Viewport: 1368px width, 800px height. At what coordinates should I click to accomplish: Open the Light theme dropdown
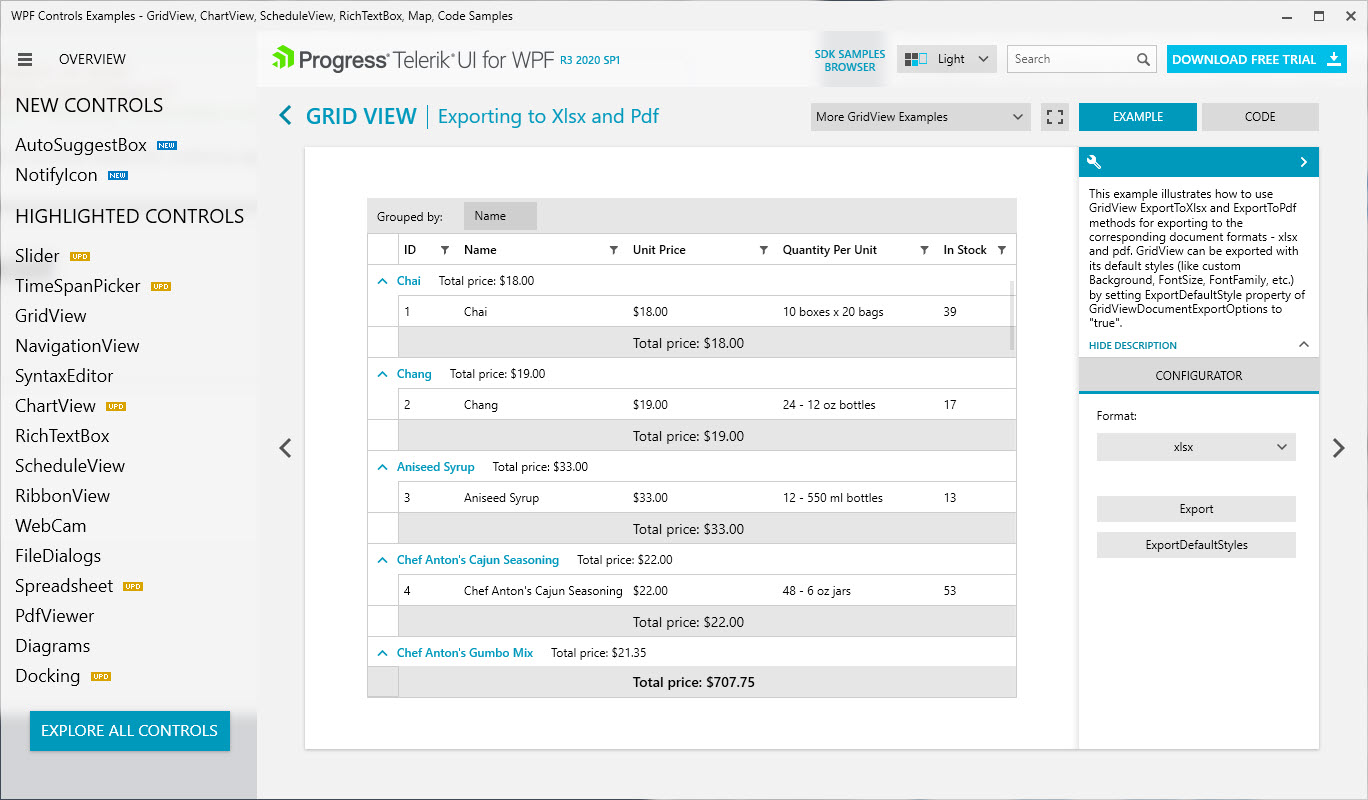947,59
